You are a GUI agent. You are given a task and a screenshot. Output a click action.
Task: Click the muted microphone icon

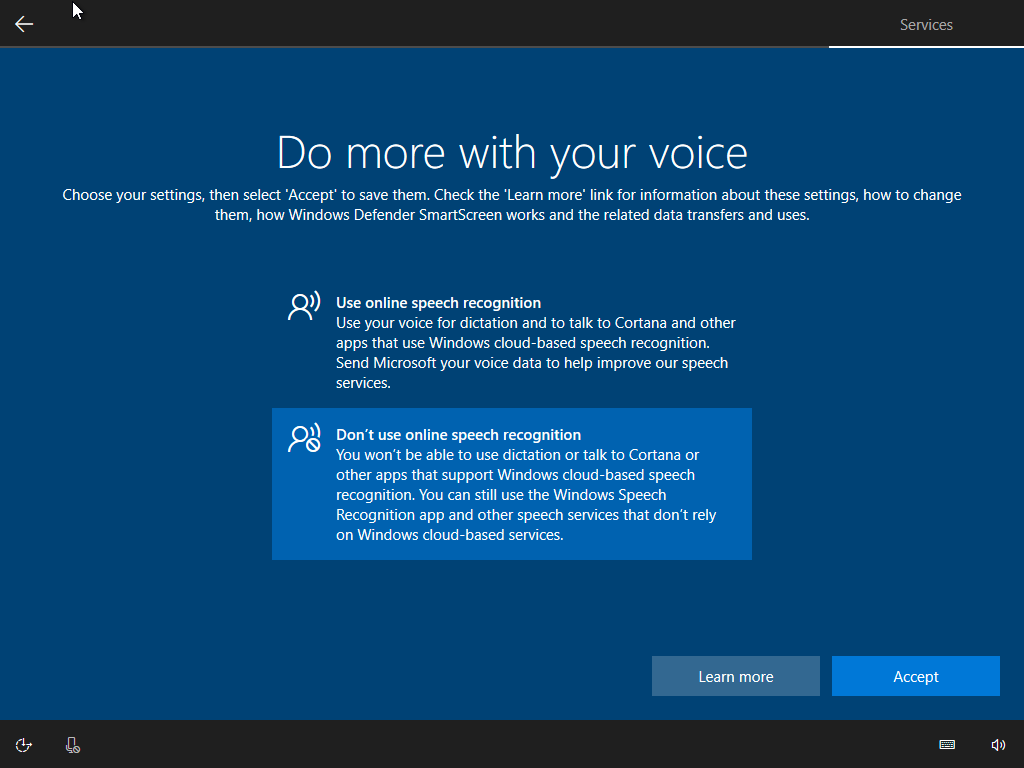tap(72, 745)
